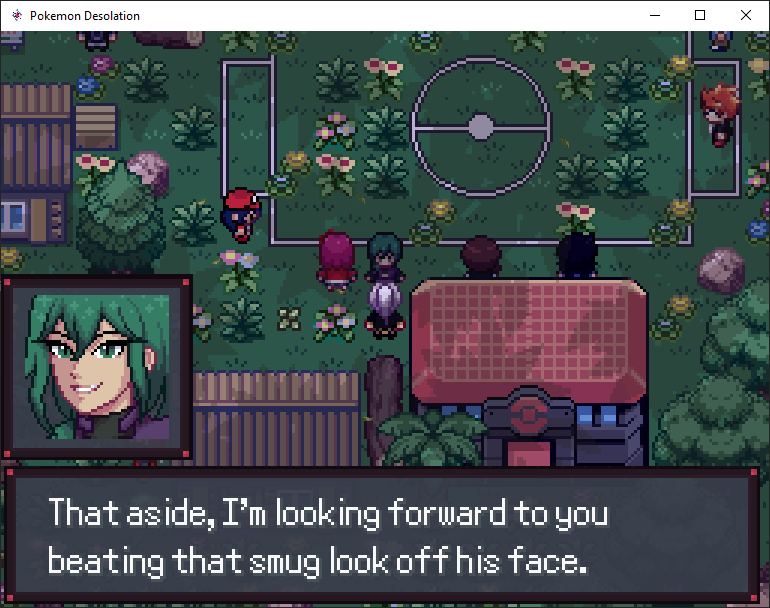Click the green-haired character sprite
Viewport: 770px width, 608px height.
coord(385,257)
